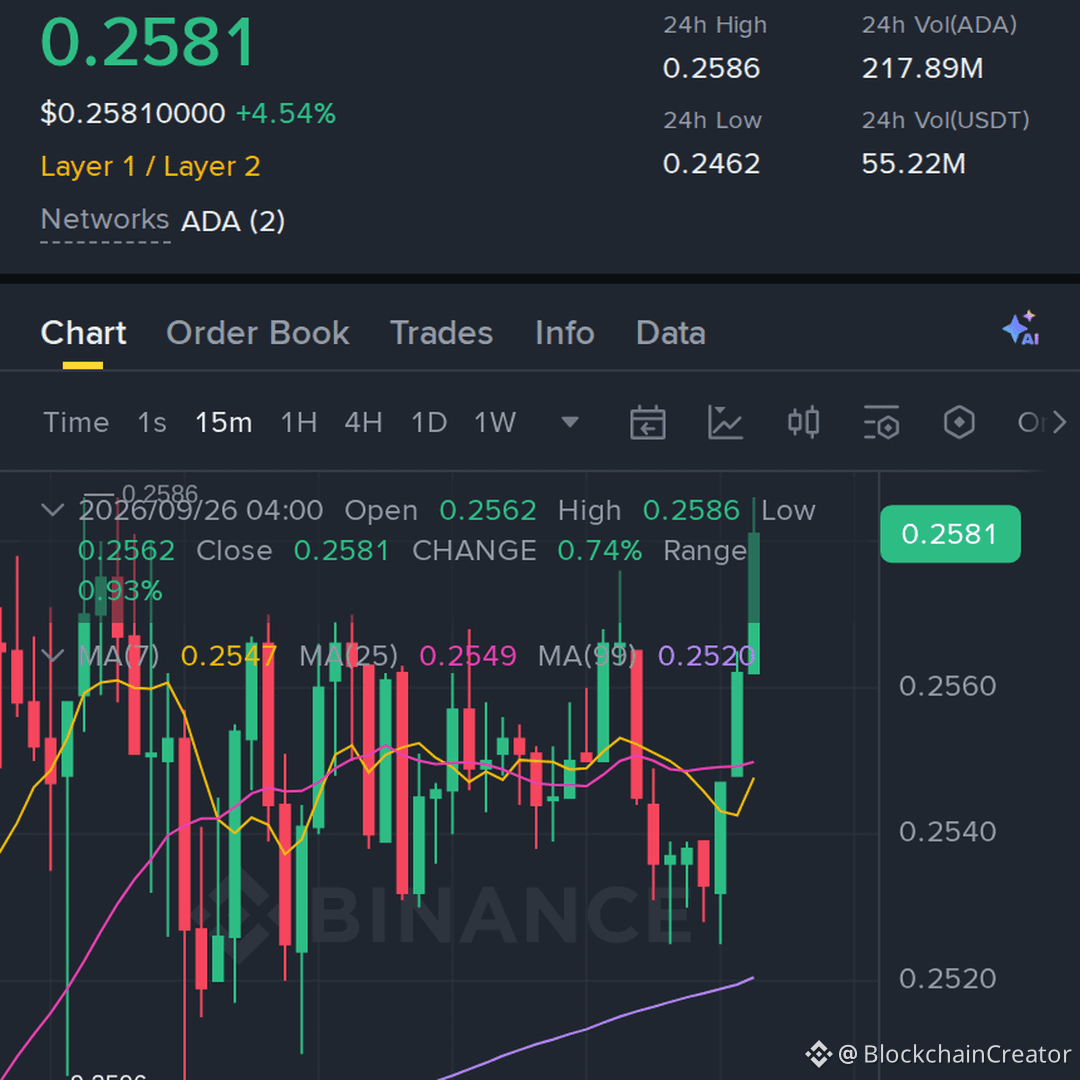Open the chart indicators icon

725,422
